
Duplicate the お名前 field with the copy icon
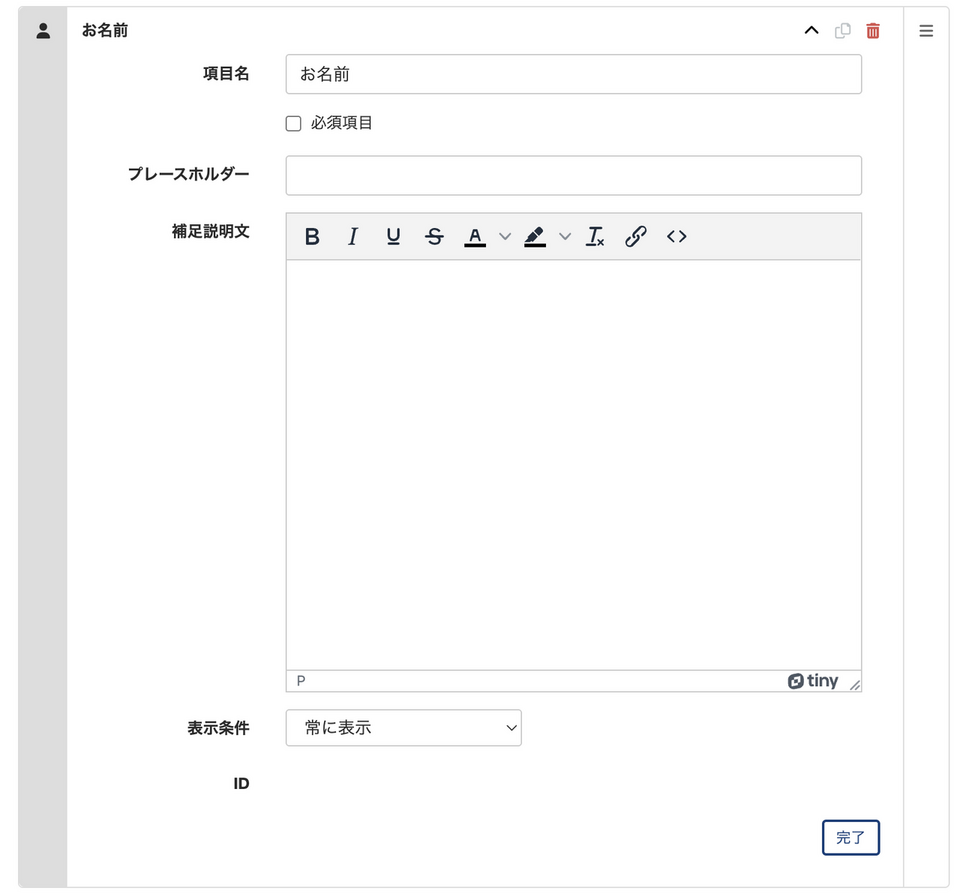[x=843, y=31]
